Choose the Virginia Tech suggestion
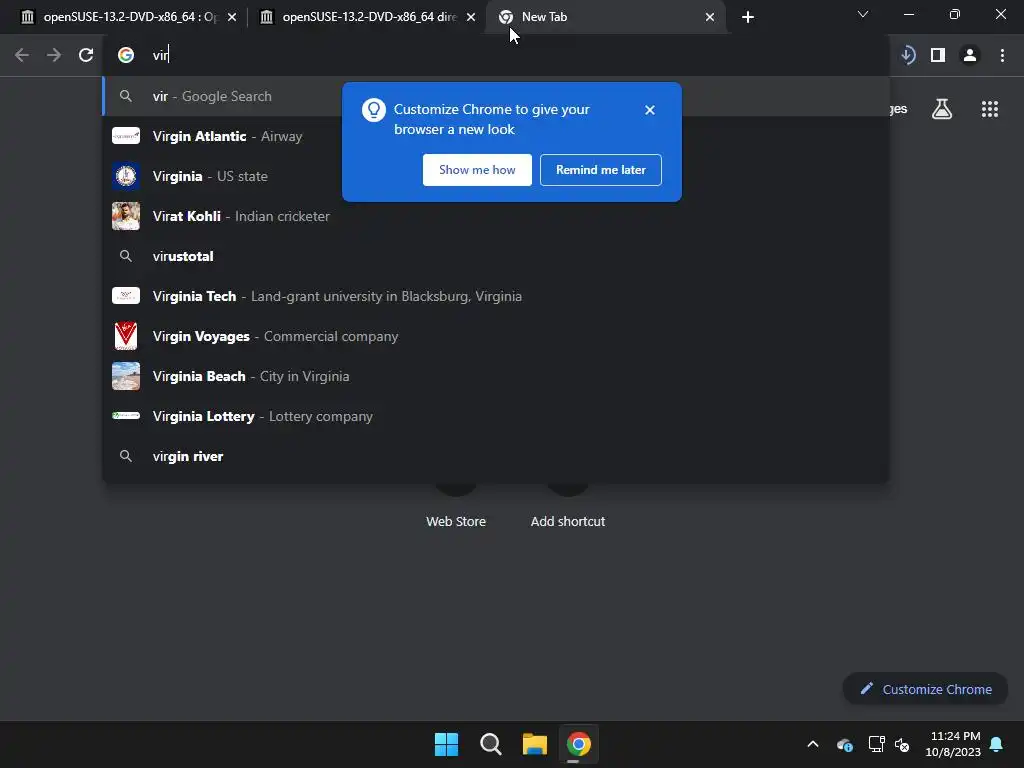1024x768 pixels. pos(496,296)
